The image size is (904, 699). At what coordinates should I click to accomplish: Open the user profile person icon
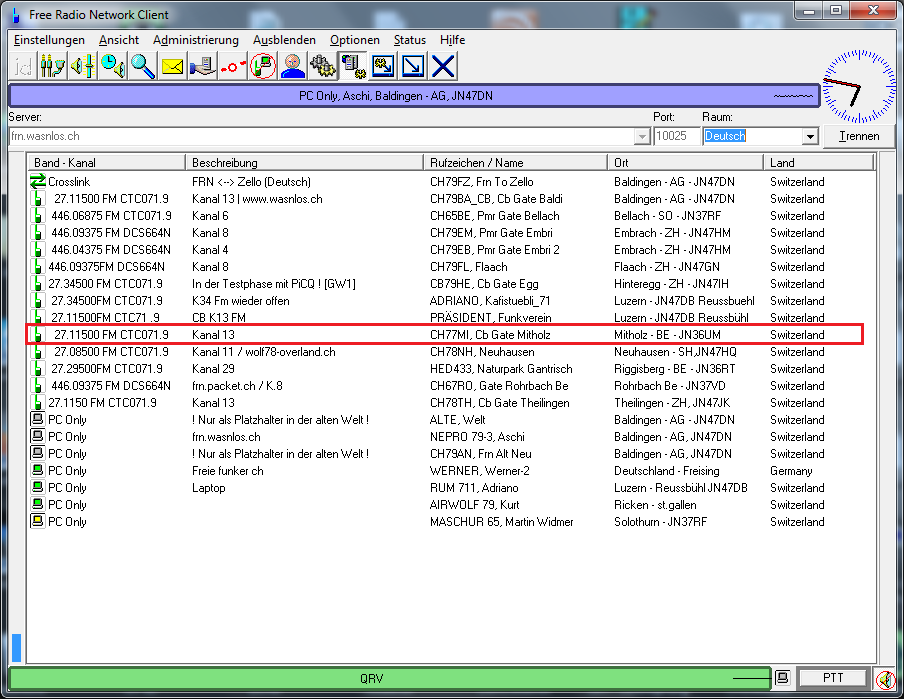click(x=293, y=66)
